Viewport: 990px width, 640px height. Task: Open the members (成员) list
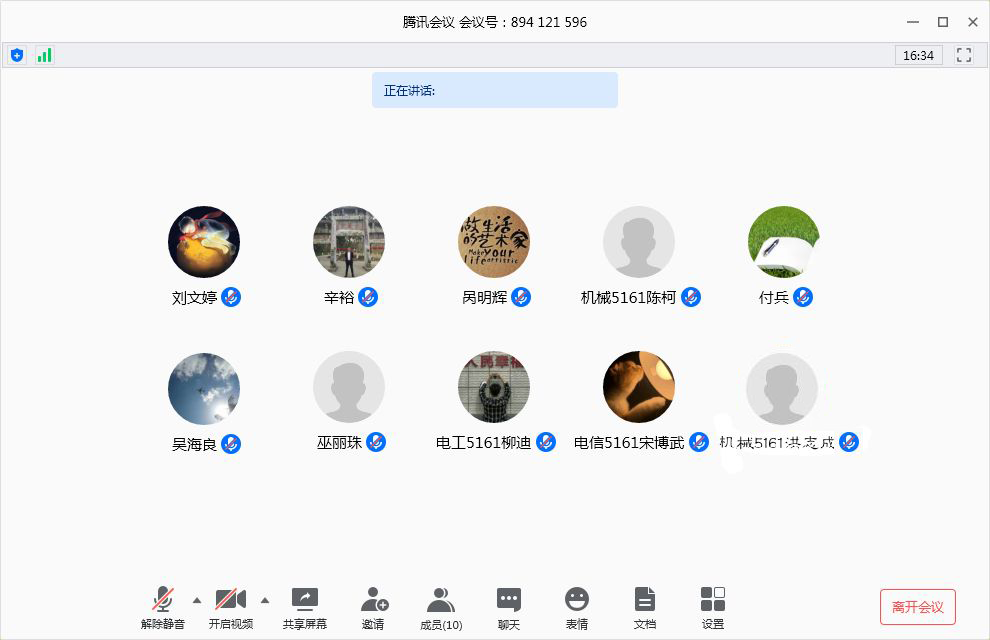coord(441,607)
